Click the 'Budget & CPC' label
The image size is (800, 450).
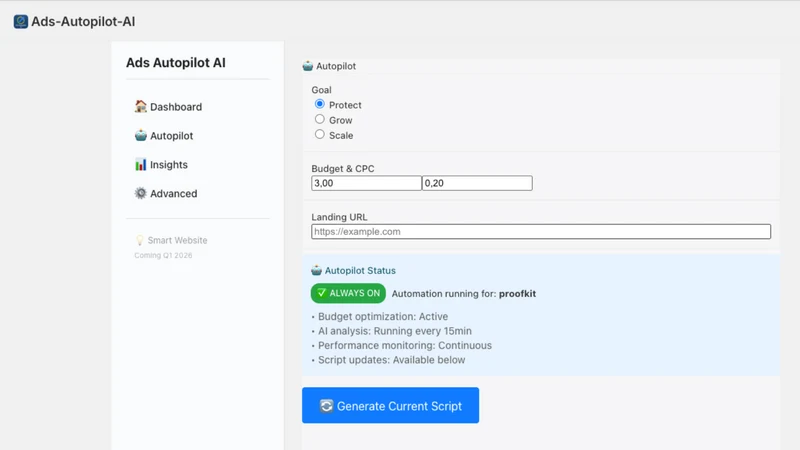click(x=343, y=168)
